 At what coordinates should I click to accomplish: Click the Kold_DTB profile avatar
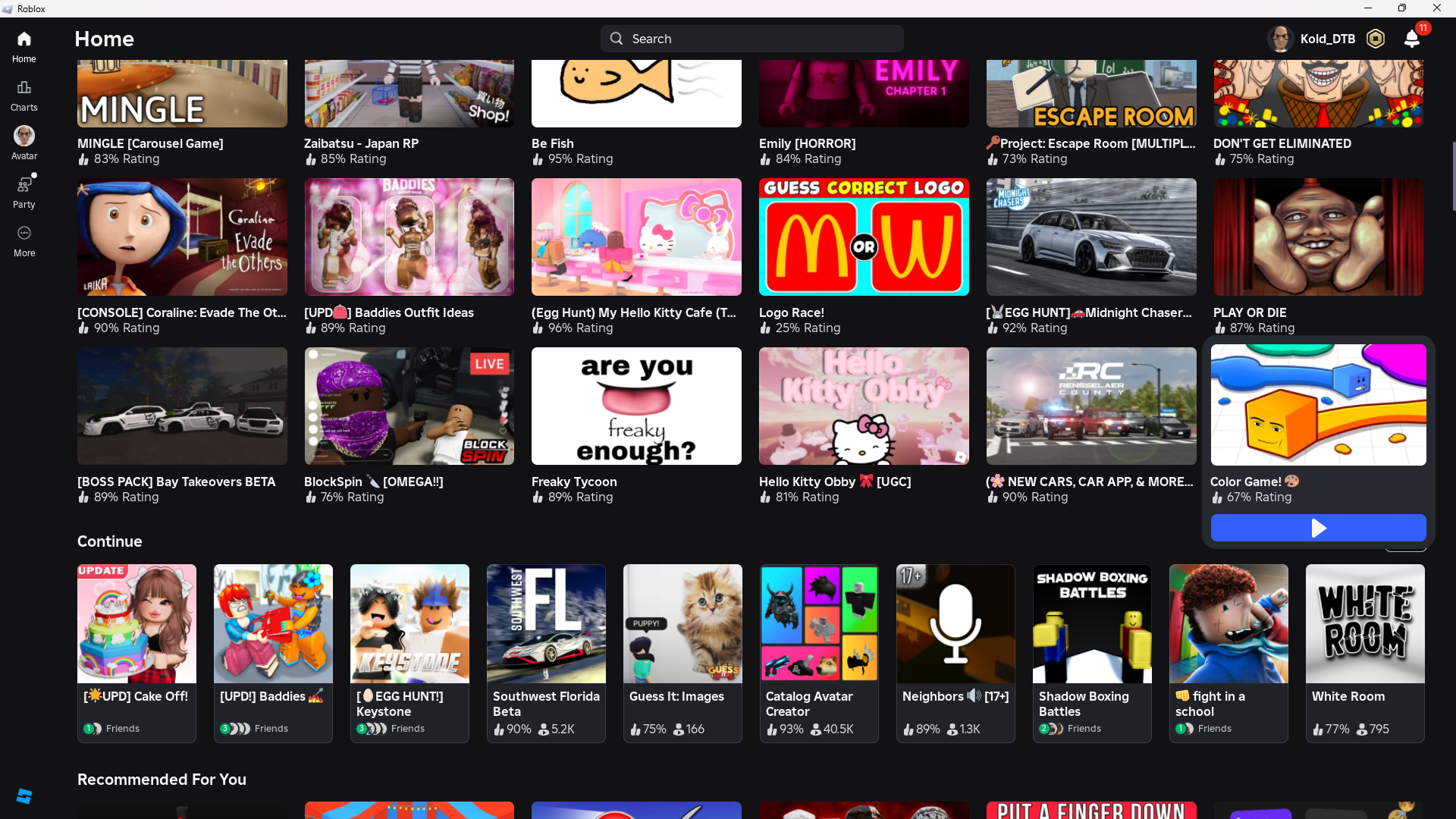[1281, 39]
